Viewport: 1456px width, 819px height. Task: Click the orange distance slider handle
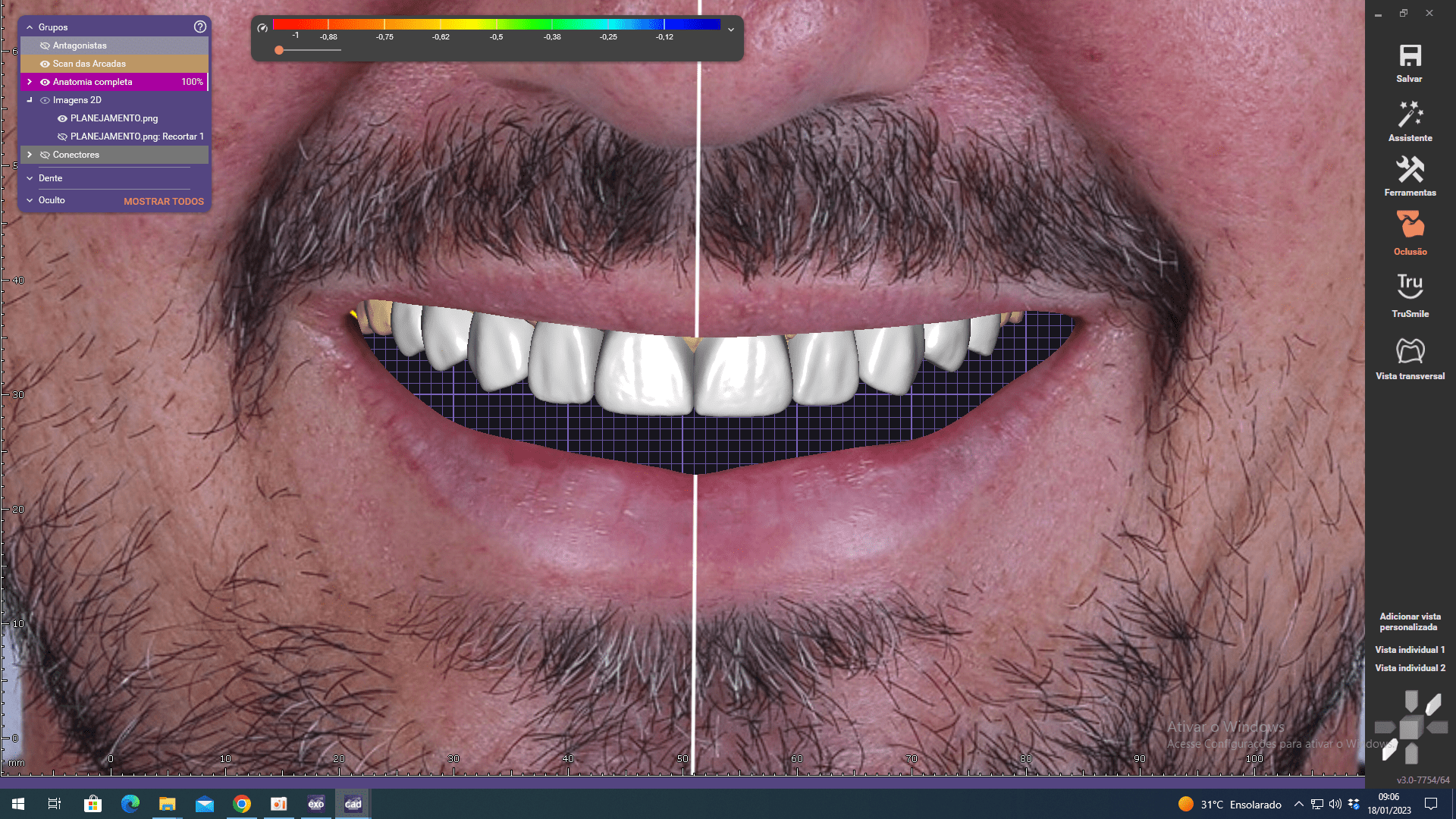[279, 50]
